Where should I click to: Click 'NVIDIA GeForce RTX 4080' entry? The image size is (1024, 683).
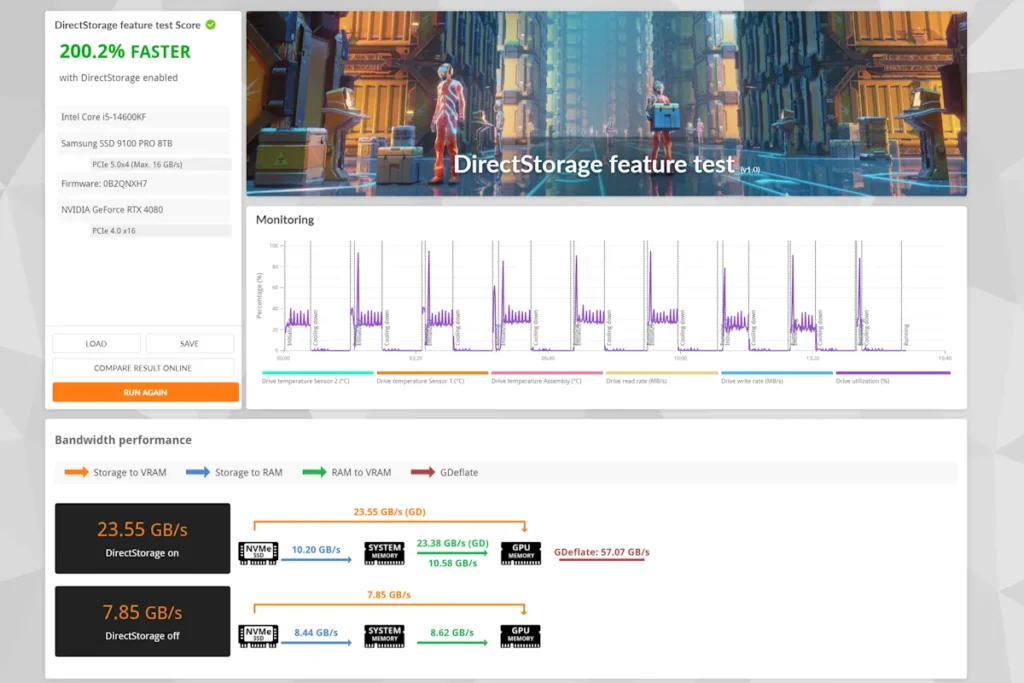[x=143, y=210]
